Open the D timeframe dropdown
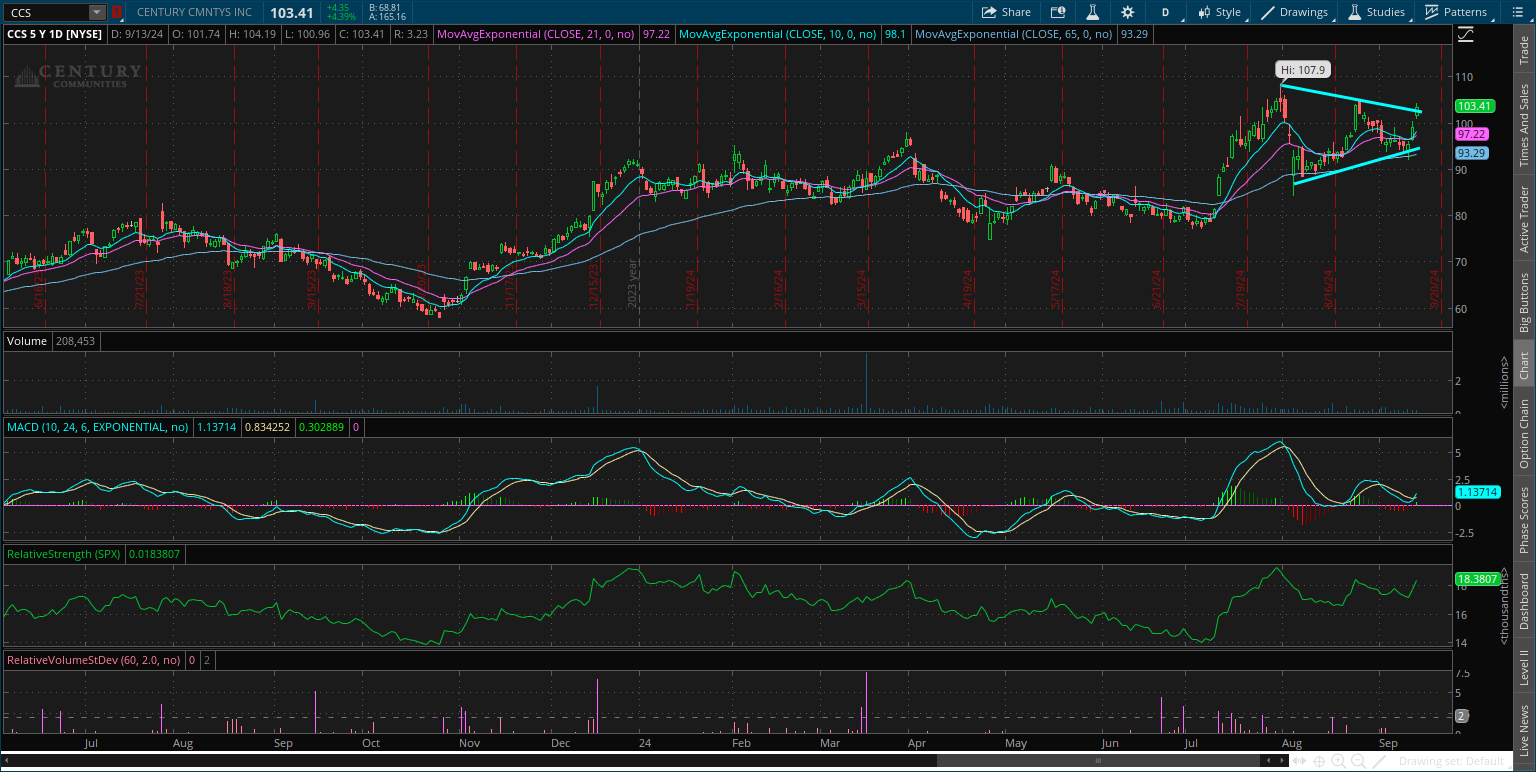Viewport: 1536px width, 772px height. click(1165, 12)
